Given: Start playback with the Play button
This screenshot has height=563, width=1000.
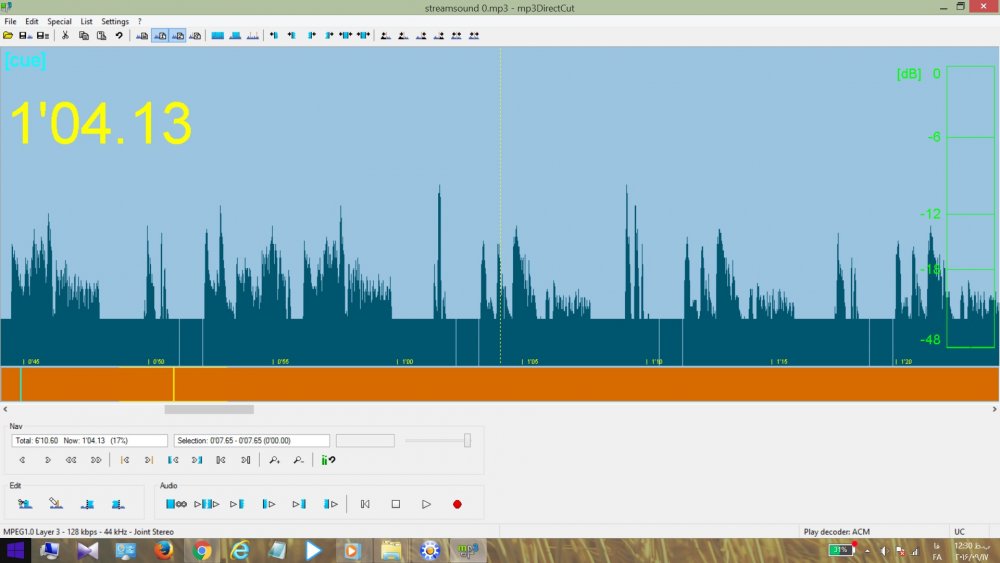Looking at the screenshot, I should pos(426,504).
